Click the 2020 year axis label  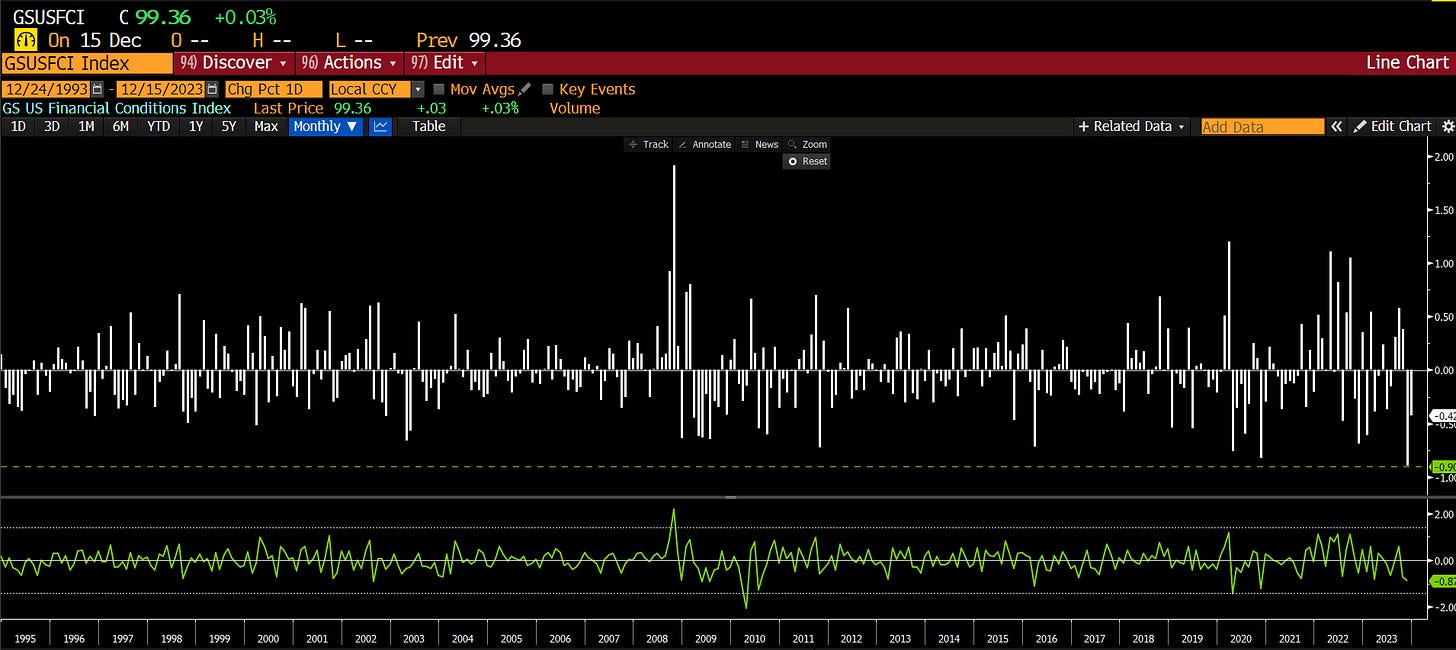[1240, 638]
